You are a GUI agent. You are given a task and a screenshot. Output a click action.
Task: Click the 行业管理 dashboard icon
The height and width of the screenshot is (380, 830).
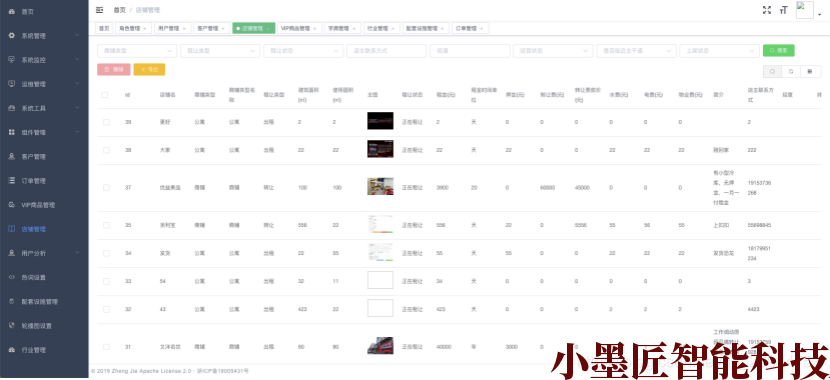(12, 350)
